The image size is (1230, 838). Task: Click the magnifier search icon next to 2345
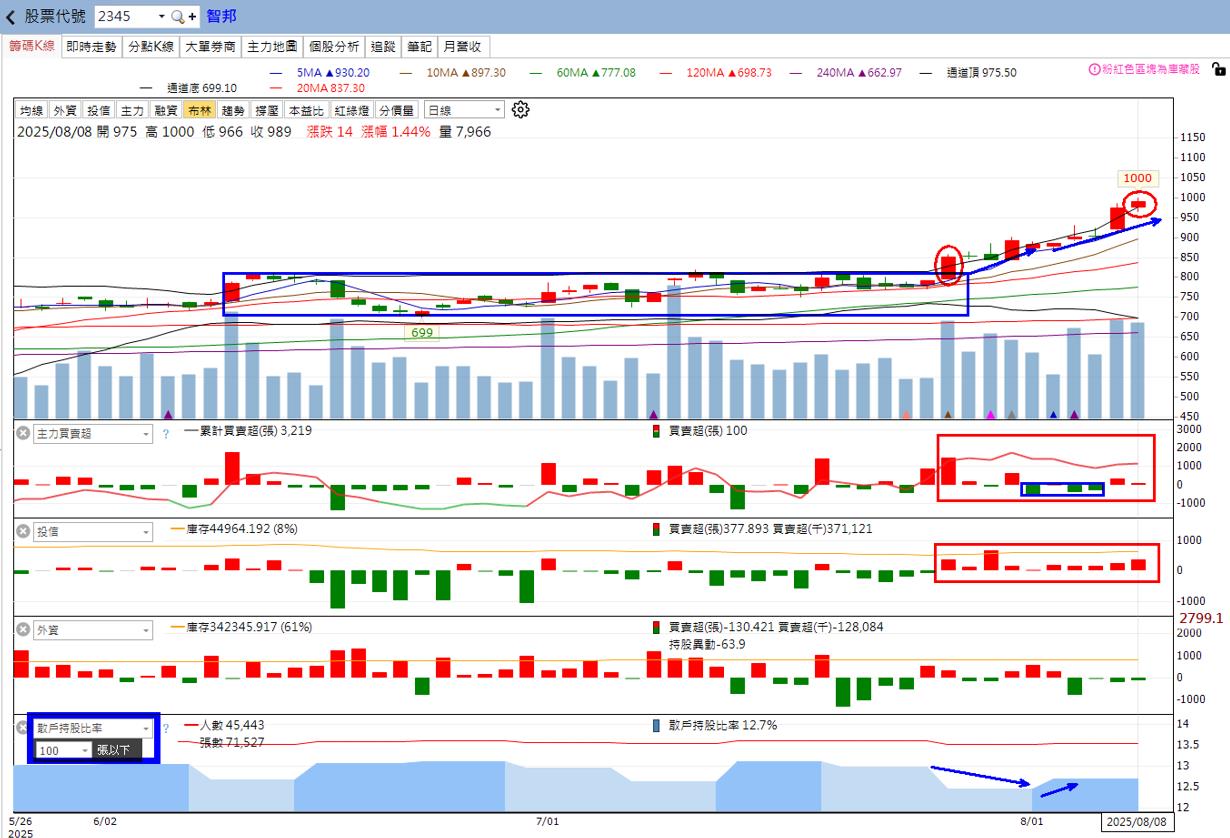177,17
